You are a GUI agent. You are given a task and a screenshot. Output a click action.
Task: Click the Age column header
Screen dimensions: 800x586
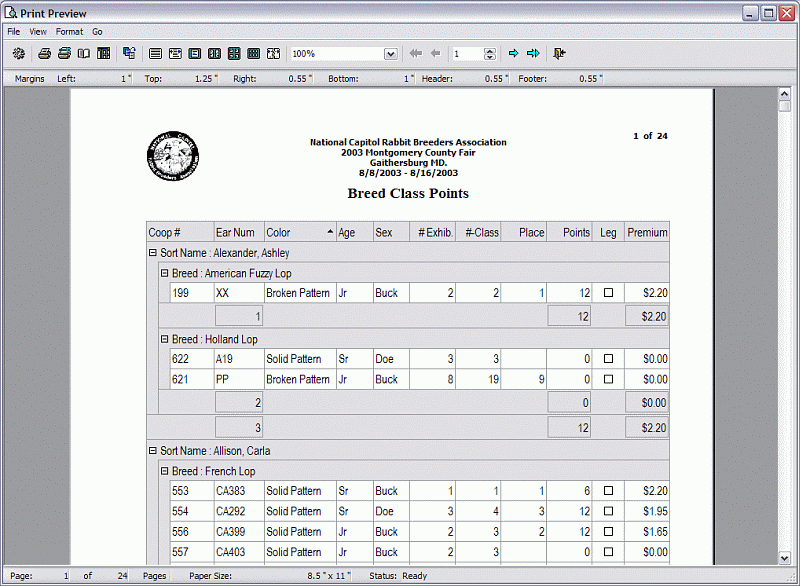(x=355, y=233)
